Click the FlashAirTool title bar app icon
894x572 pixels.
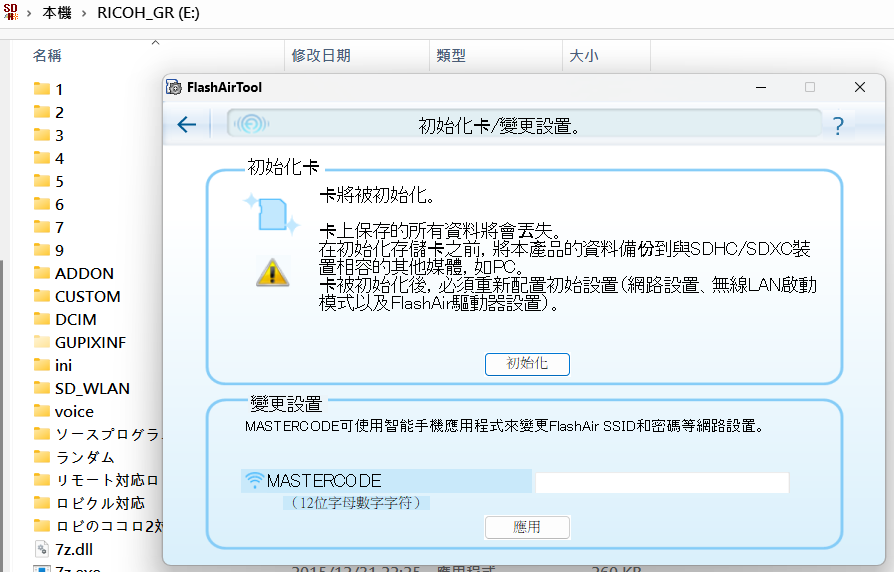(x=174, y=87)
